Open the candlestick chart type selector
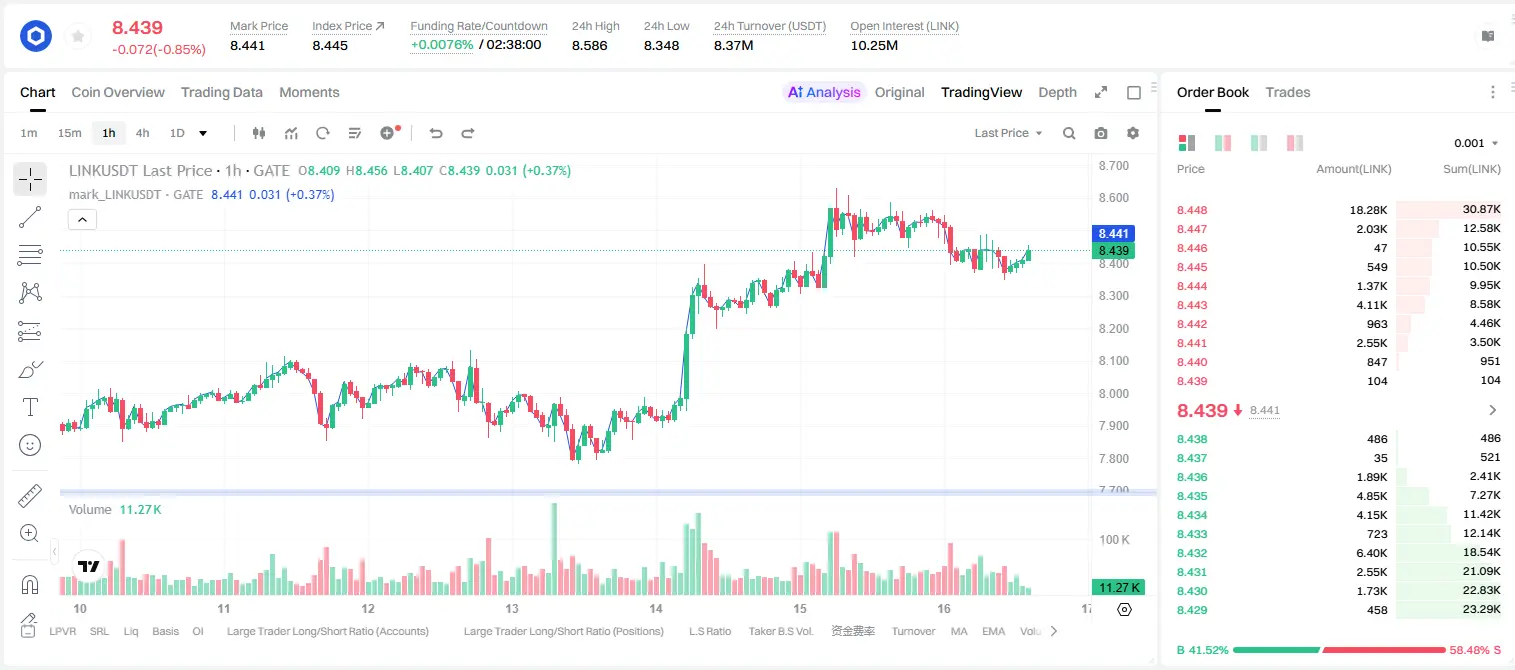This screenshot has height=670, width=1515. 259,133
